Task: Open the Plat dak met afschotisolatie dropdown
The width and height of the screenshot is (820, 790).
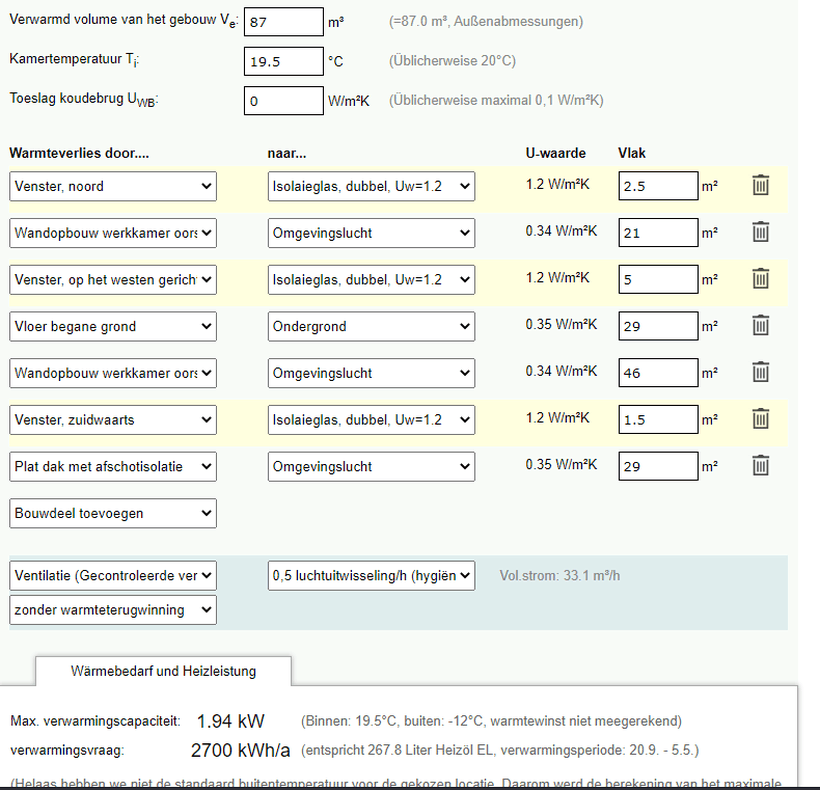Action: 113,466
